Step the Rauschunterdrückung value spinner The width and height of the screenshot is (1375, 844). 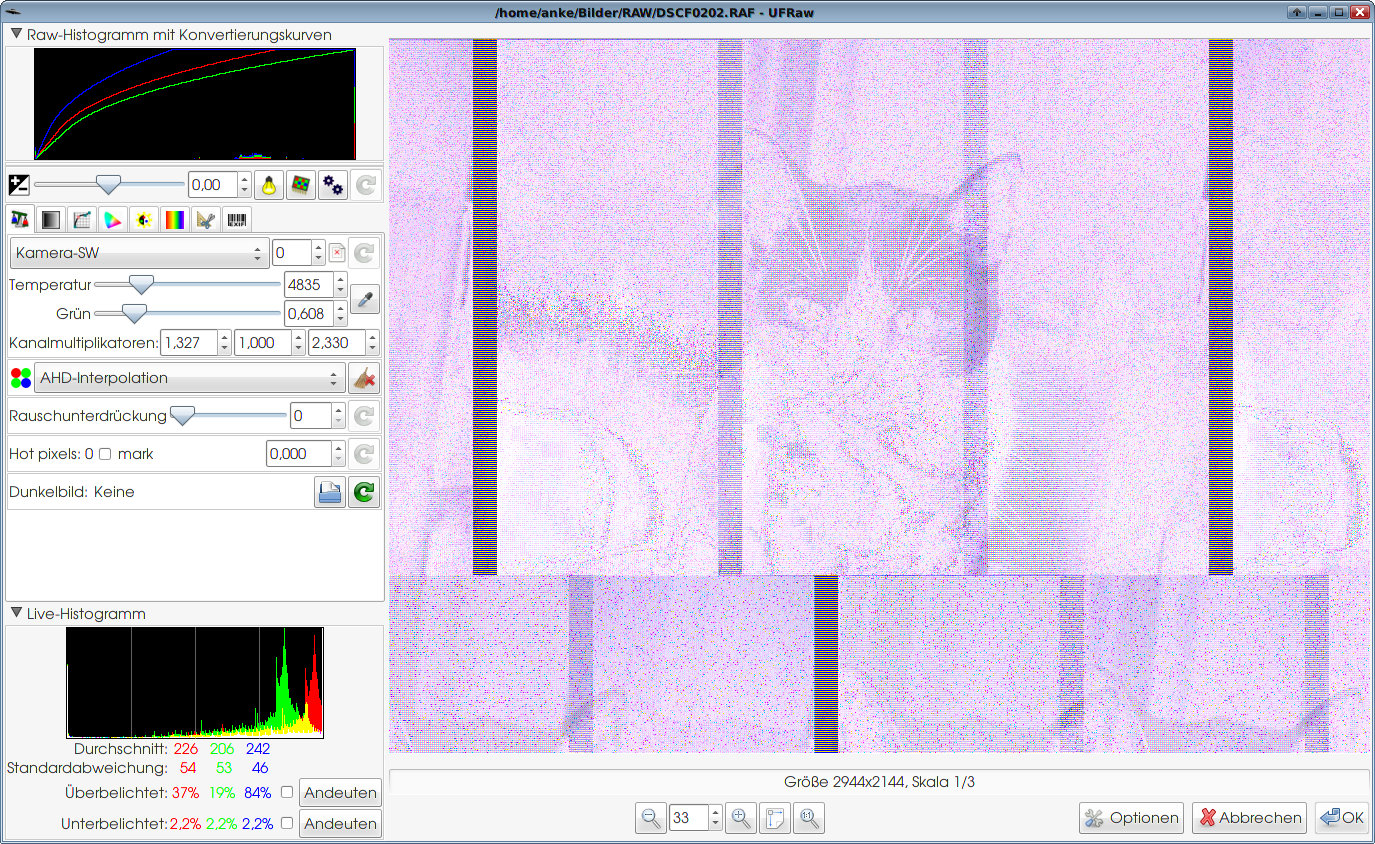pos(341,415)
